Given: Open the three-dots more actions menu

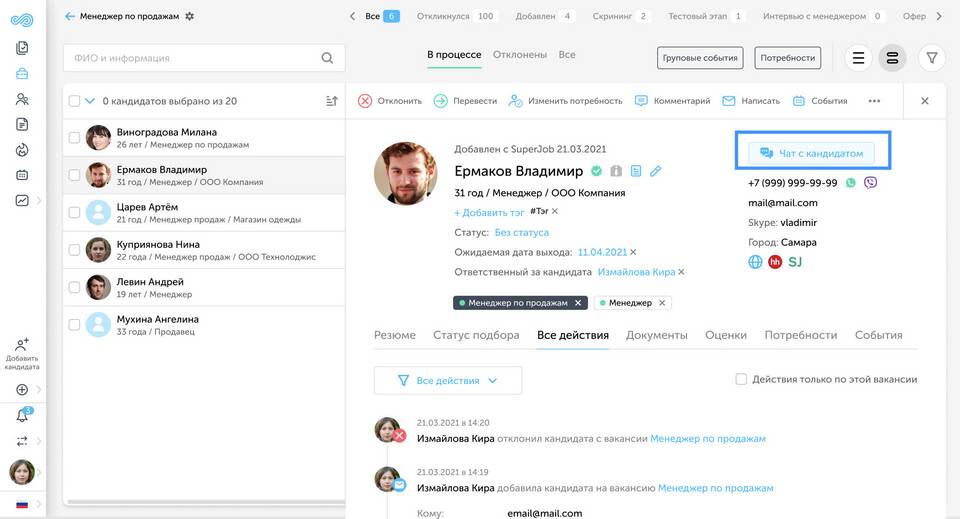Looking at the screenshot, I should pos(874,101).
